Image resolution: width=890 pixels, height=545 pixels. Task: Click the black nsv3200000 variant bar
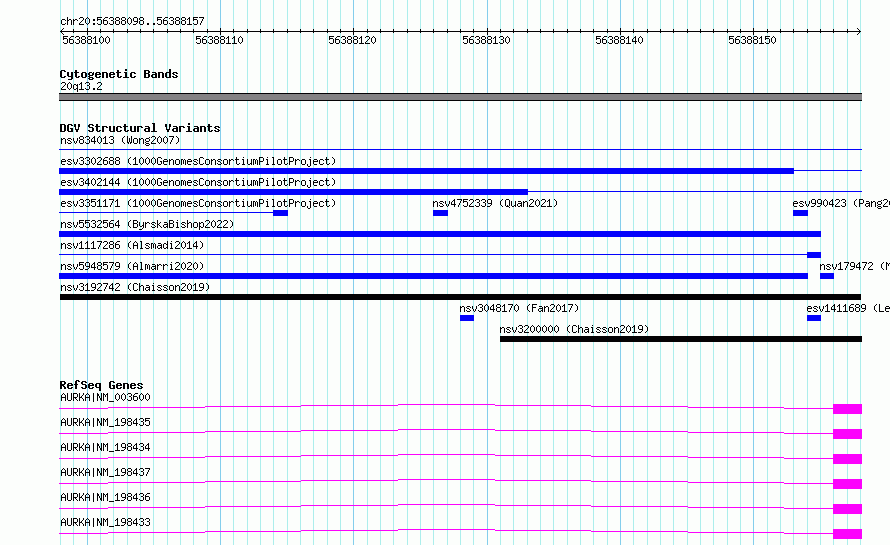coord(681,339)
